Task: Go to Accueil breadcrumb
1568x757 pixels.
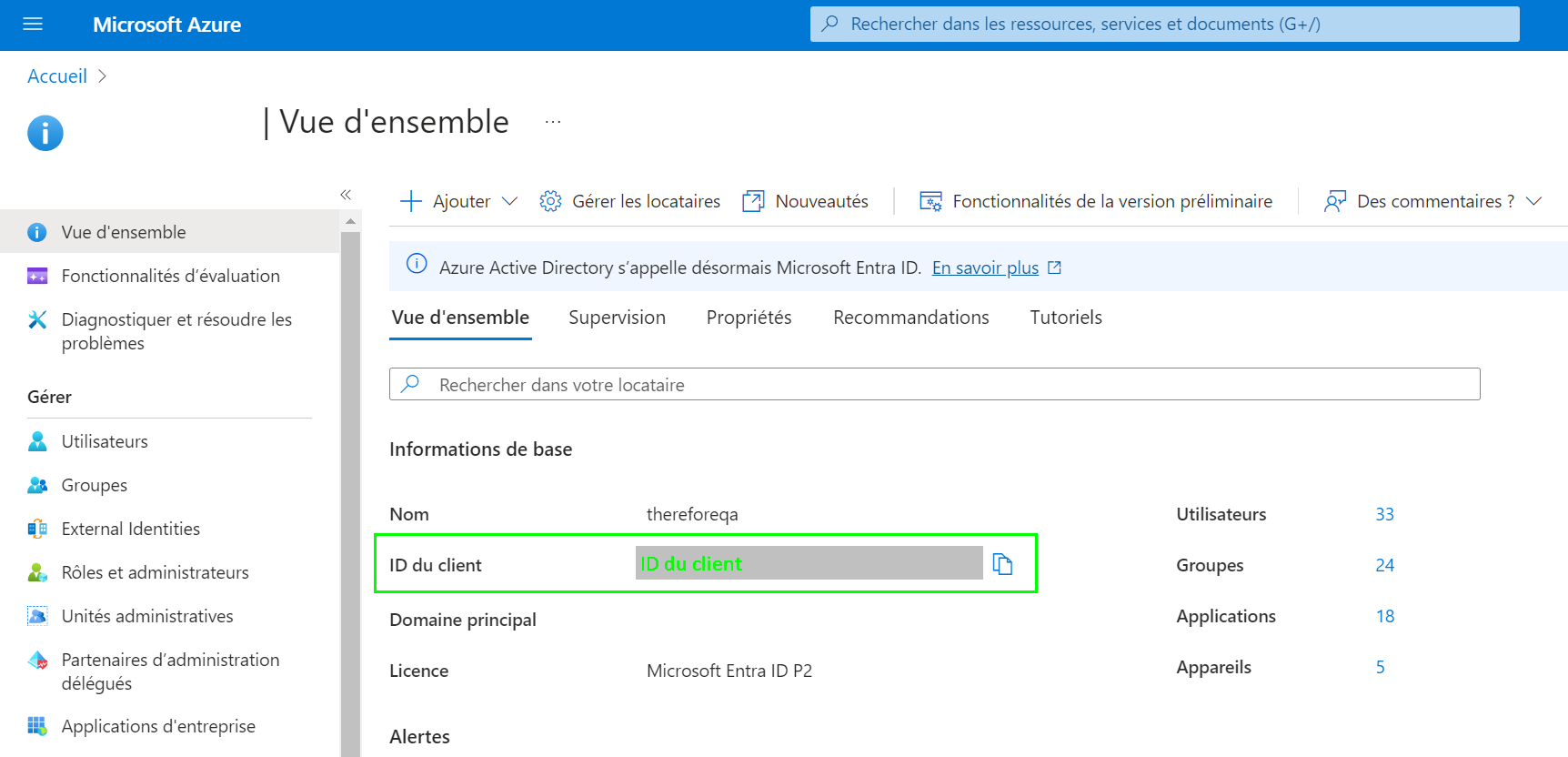Action: (x=57, y=76)
